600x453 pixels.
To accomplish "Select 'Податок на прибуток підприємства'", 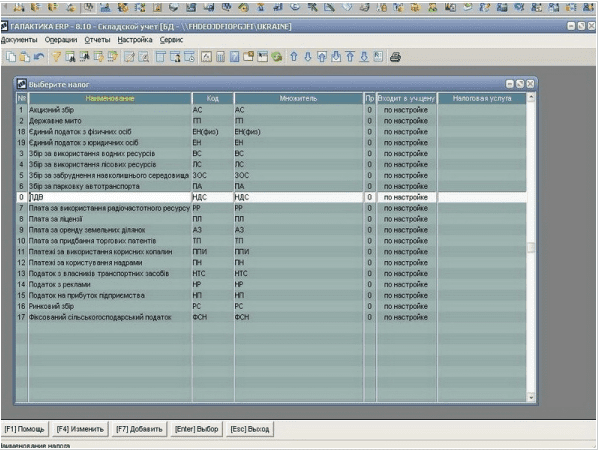I will pos(271,295).
